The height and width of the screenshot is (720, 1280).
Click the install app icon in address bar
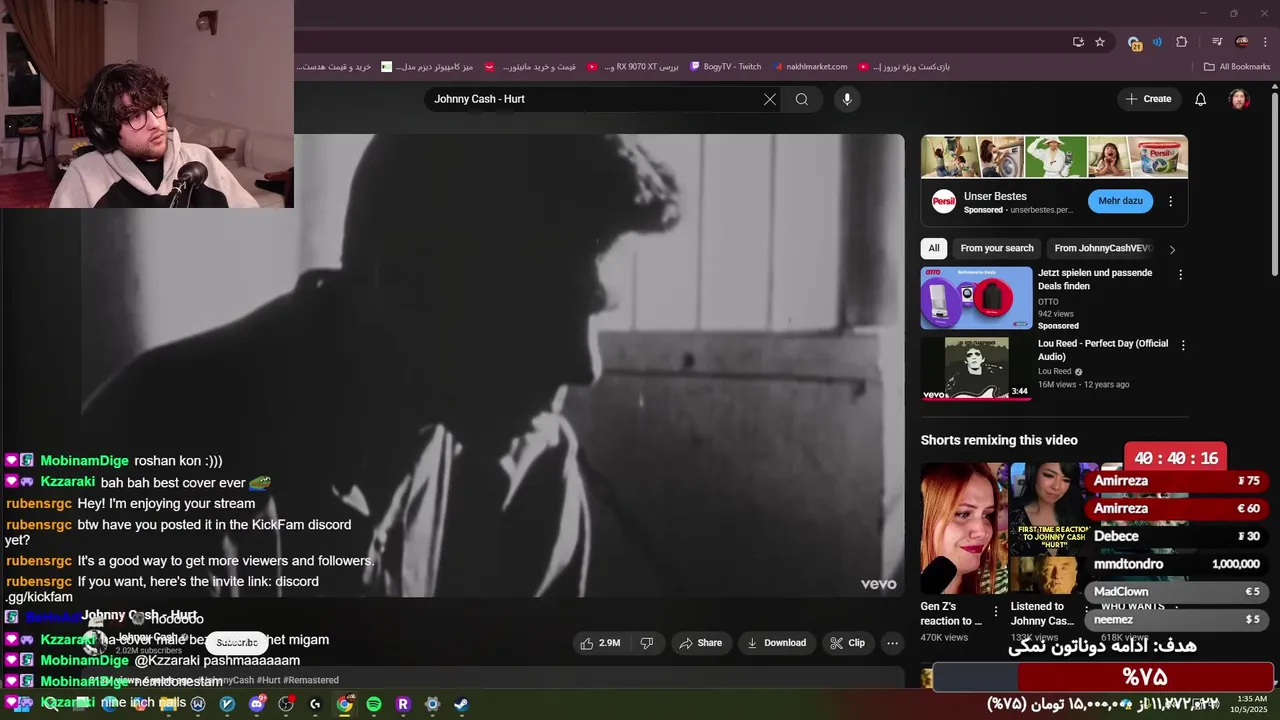pos(1078,42)
